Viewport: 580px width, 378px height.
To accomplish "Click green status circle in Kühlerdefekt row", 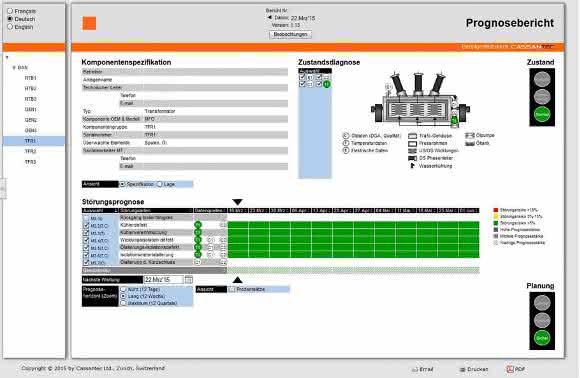I will [198, 225].
